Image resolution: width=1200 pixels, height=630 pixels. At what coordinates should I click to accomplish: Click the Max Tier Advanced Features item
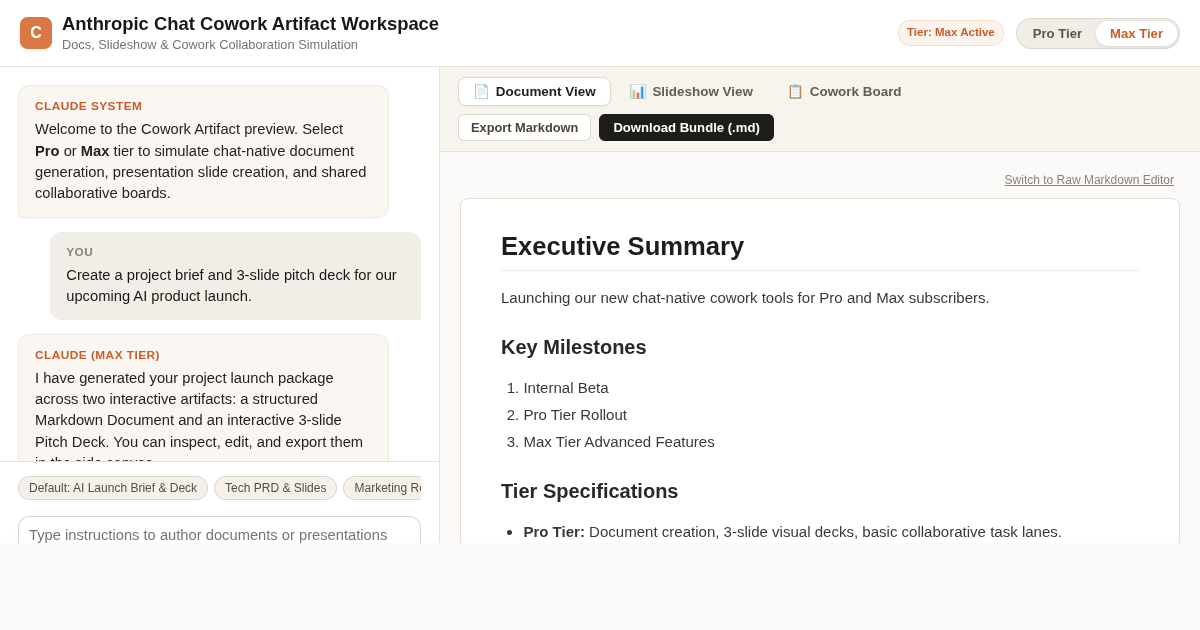pos(618,442)
